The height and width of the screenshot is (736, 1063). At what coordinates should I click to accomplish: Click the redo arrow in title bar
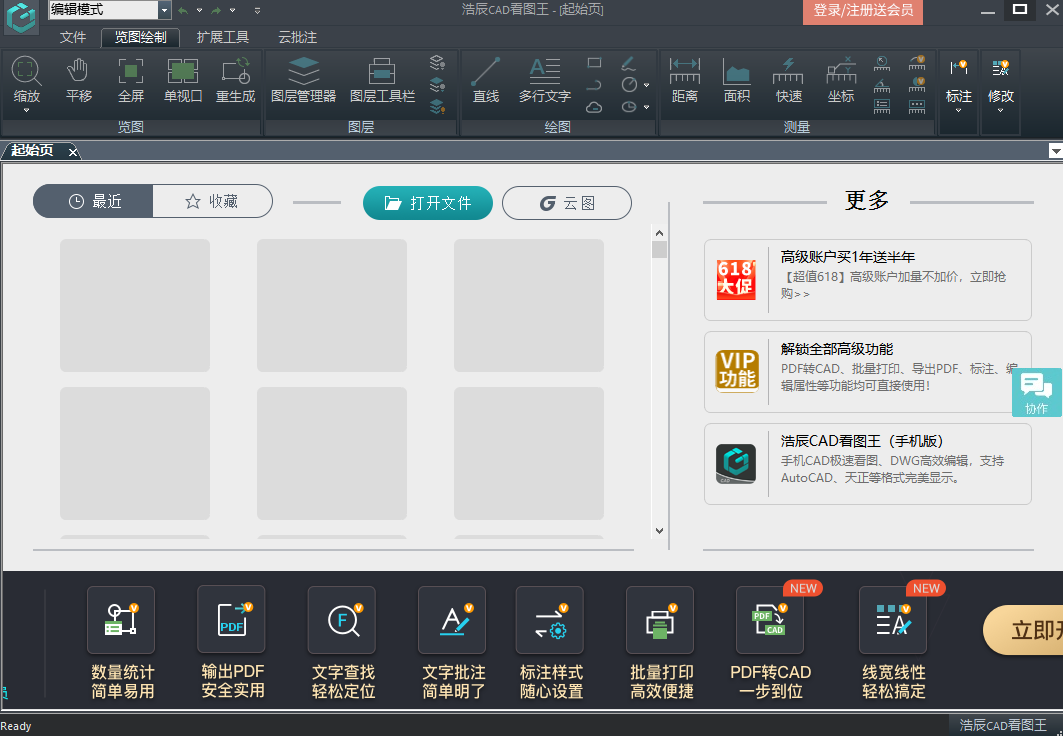[x=216, y=10]
